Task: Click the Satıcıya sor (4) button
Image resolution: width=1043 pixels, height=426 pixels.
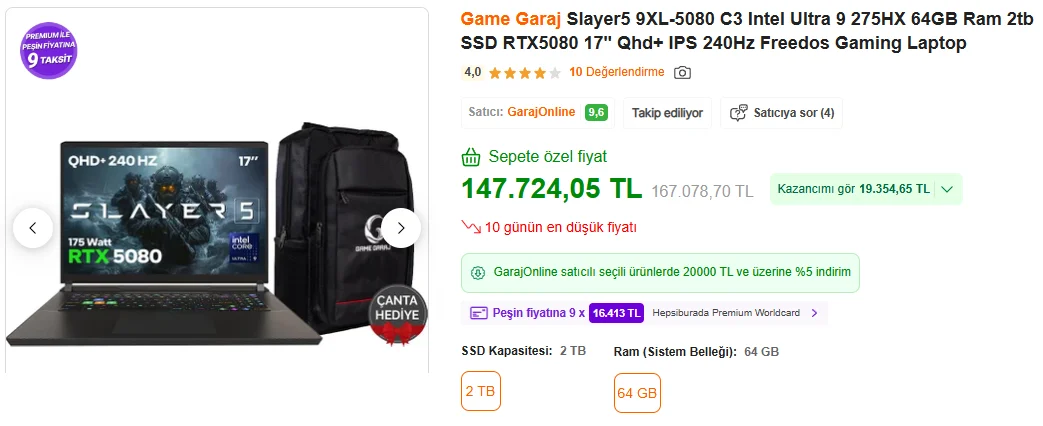Action: pyautogui.click(x=782, y=113)
